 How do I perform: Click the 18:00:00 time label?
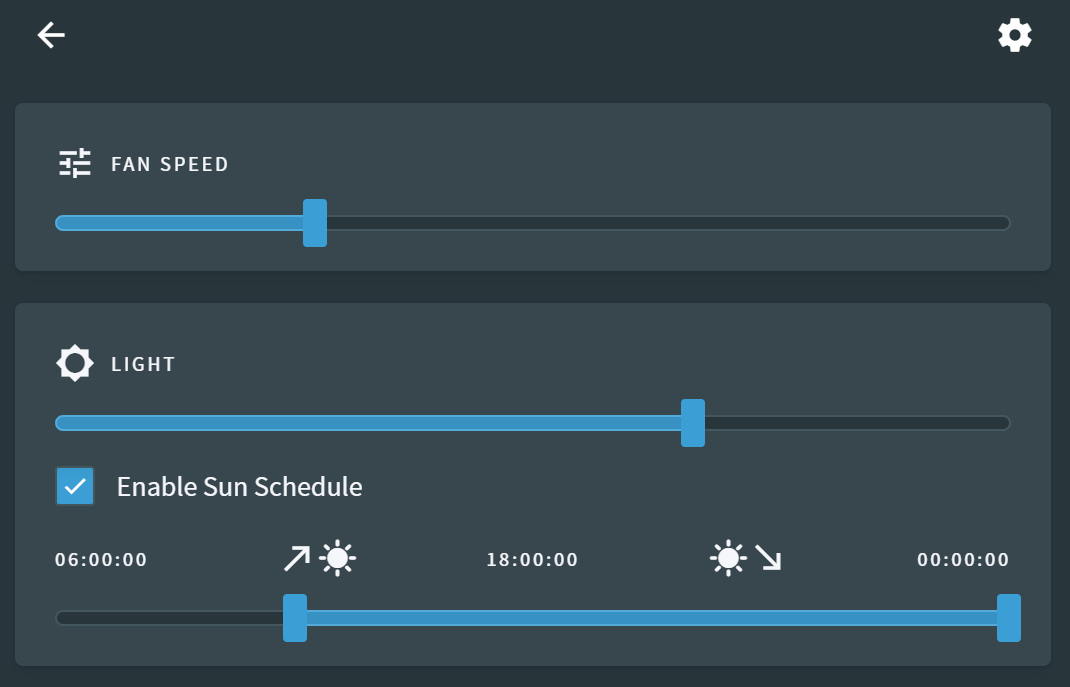coord(532,560)
